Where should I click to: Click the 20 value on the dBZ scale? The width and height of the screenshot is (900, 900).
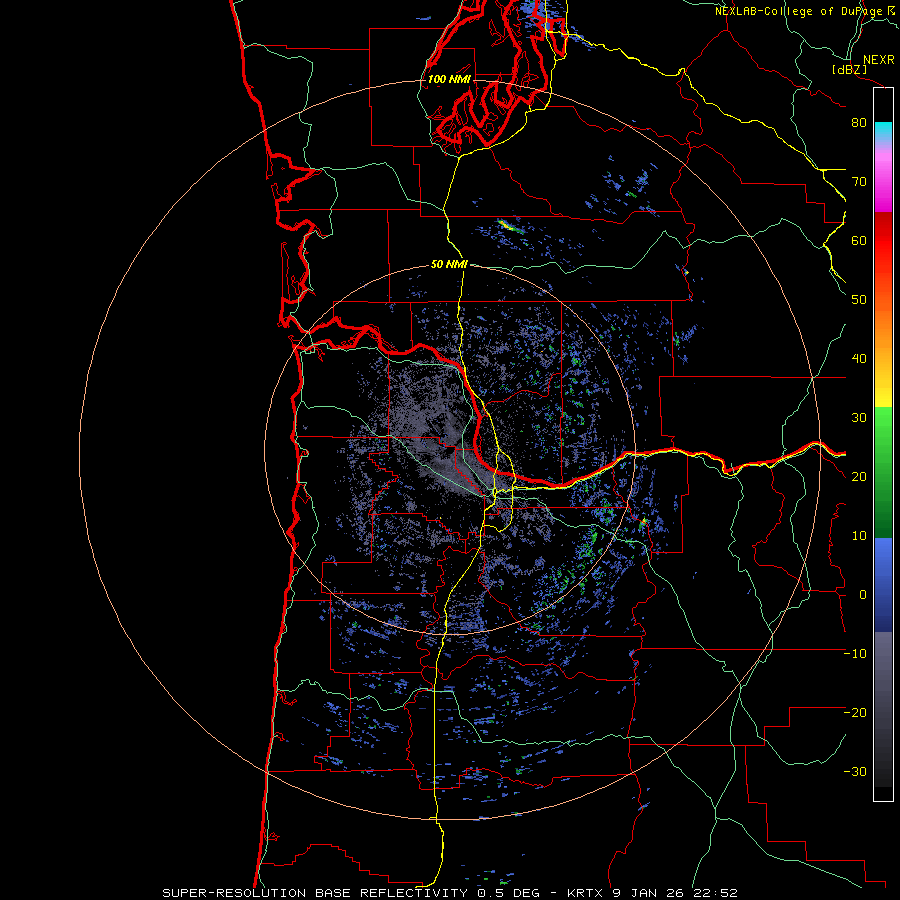pyautogui.click(x=859, y=477)
